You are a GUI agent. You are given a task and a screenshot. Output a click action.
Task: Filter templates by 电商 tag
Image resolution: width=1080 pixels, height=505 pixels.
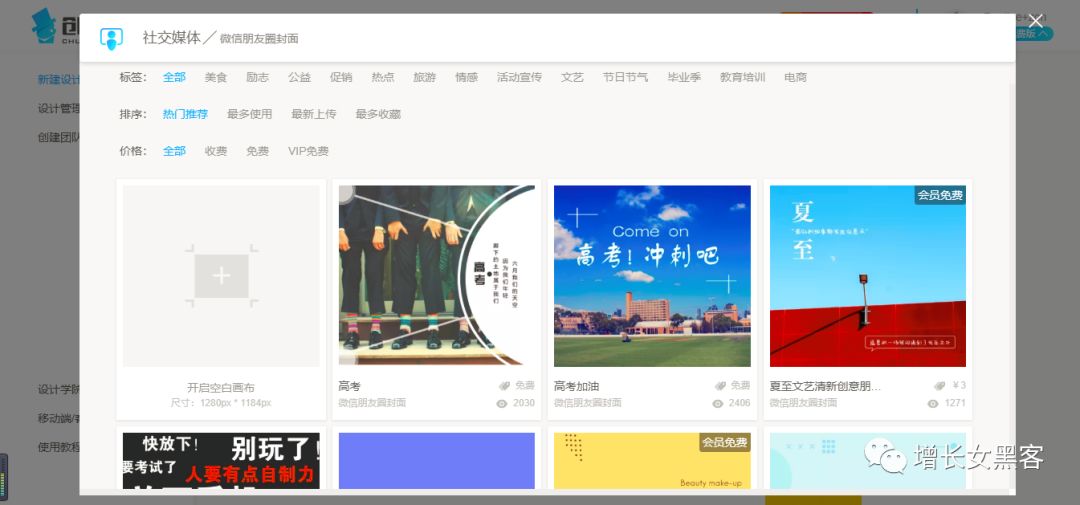796,77
